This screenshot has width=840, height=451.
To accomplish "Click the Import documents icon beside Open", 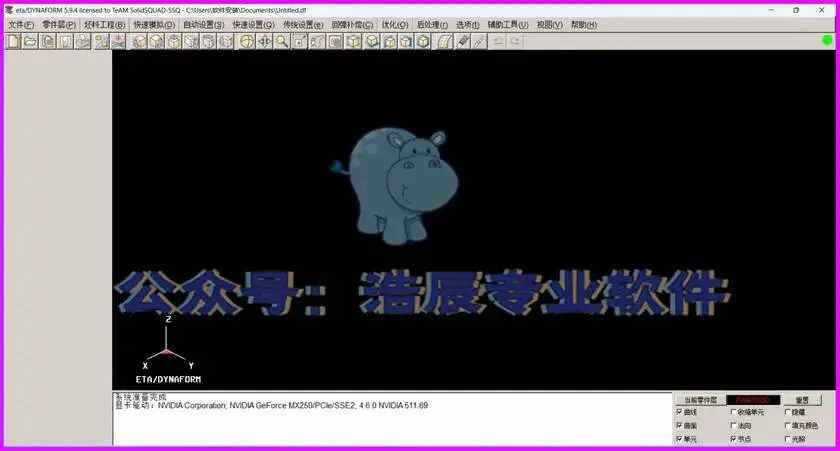I will point(48,41).
